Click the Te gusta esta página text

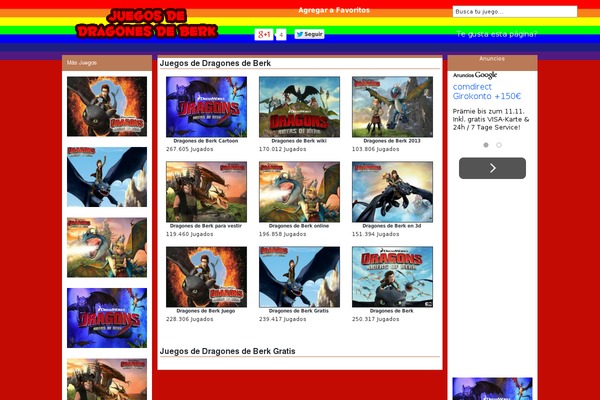[x=497, y=34]
